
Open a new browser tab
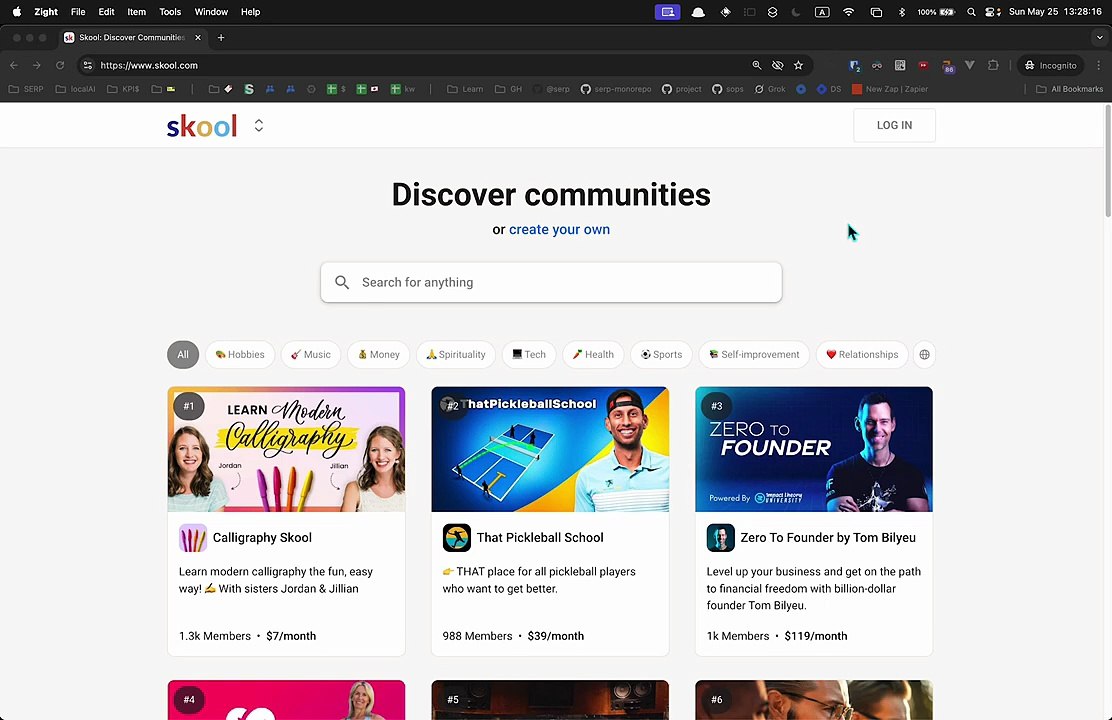(x=221, y=38)
